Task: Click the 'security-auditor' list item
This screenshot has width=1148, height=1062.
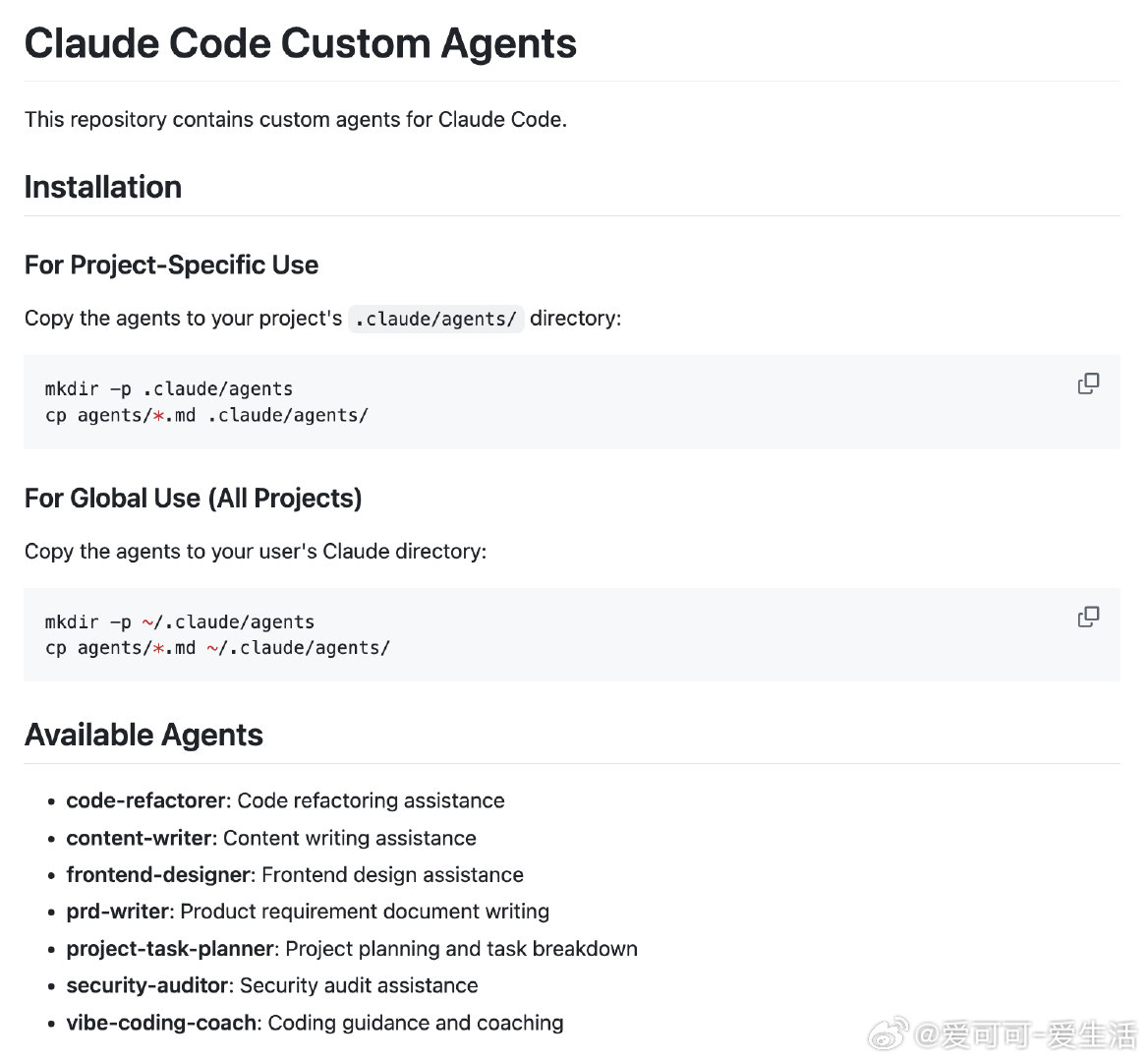Action: click(271, 985)
